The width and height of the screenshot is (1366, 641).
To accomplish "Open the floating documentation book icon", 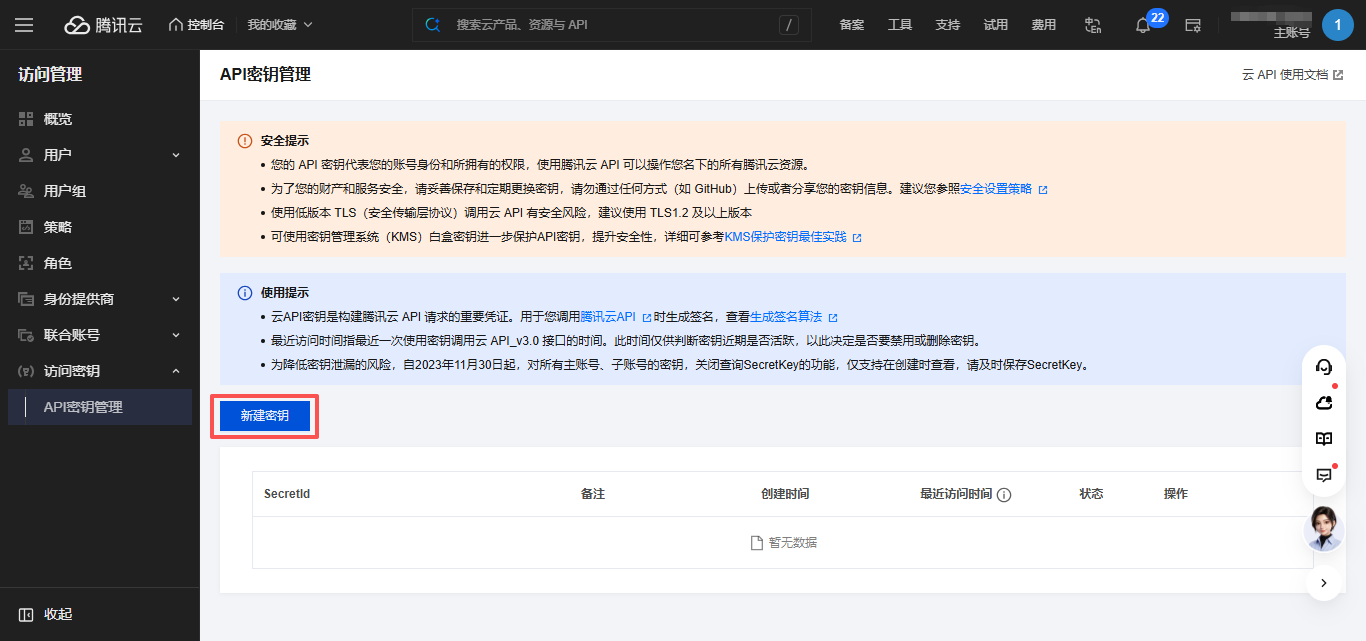I will pyautogui.click(x=1324, y=439).
